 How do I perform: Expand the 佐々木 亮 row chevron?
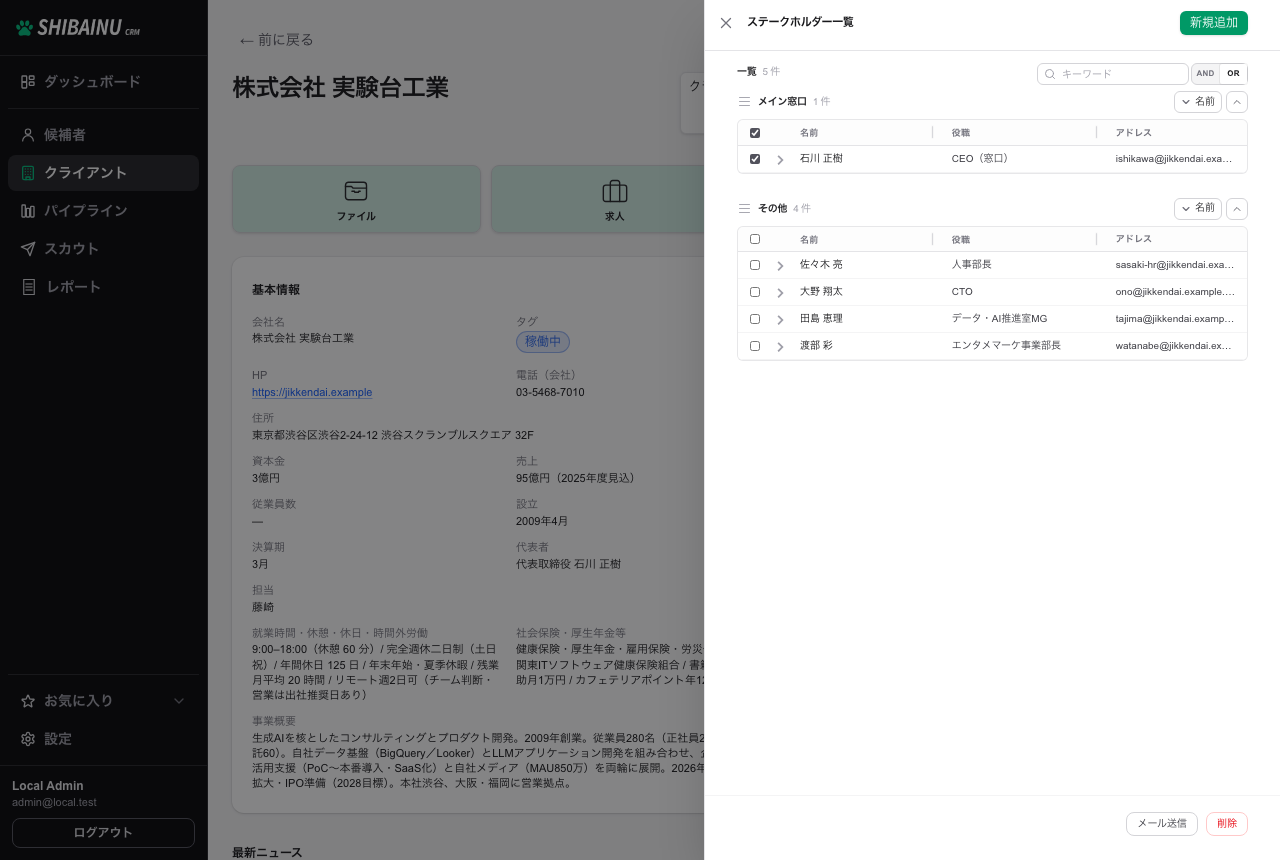(x=780, y=266)
